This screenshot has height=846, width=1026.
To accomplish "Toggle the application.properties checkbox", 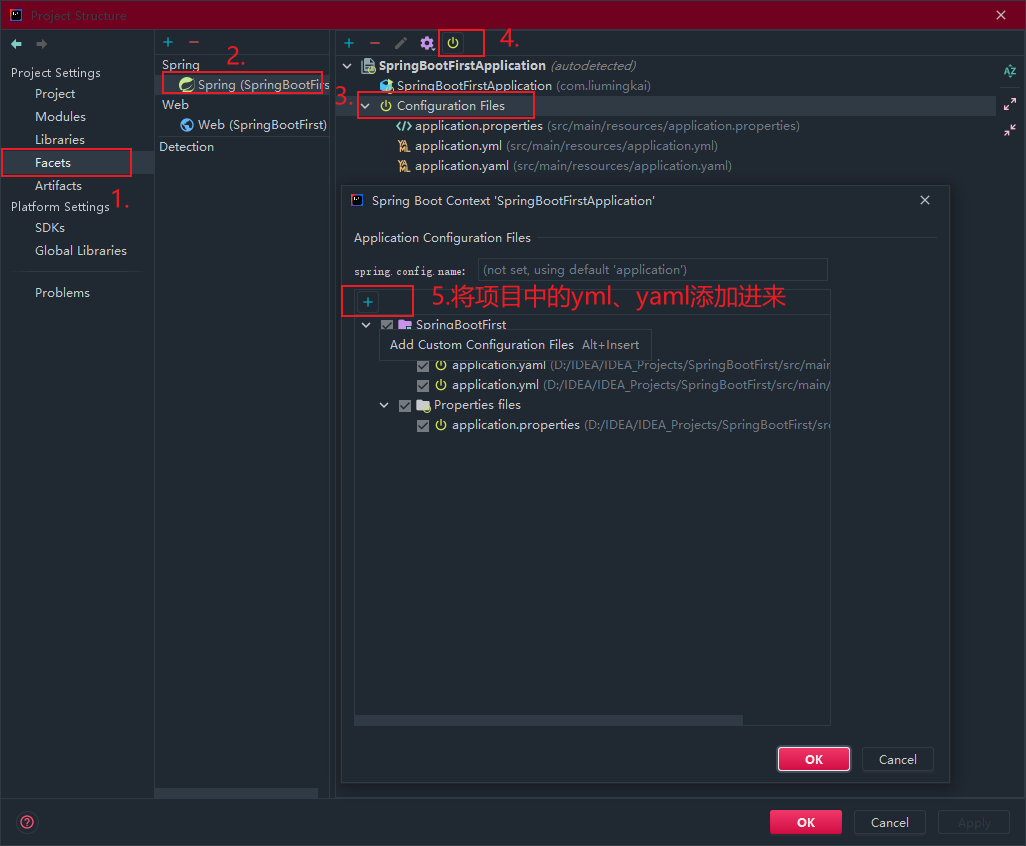I will tap(424, 425).
